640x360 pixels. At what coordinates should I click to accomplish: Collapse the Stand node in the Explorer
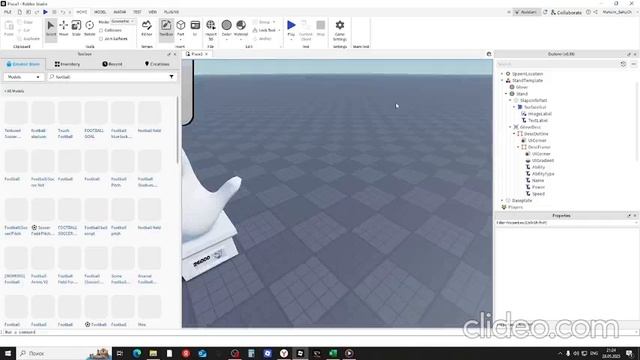(x=507, y=94)
